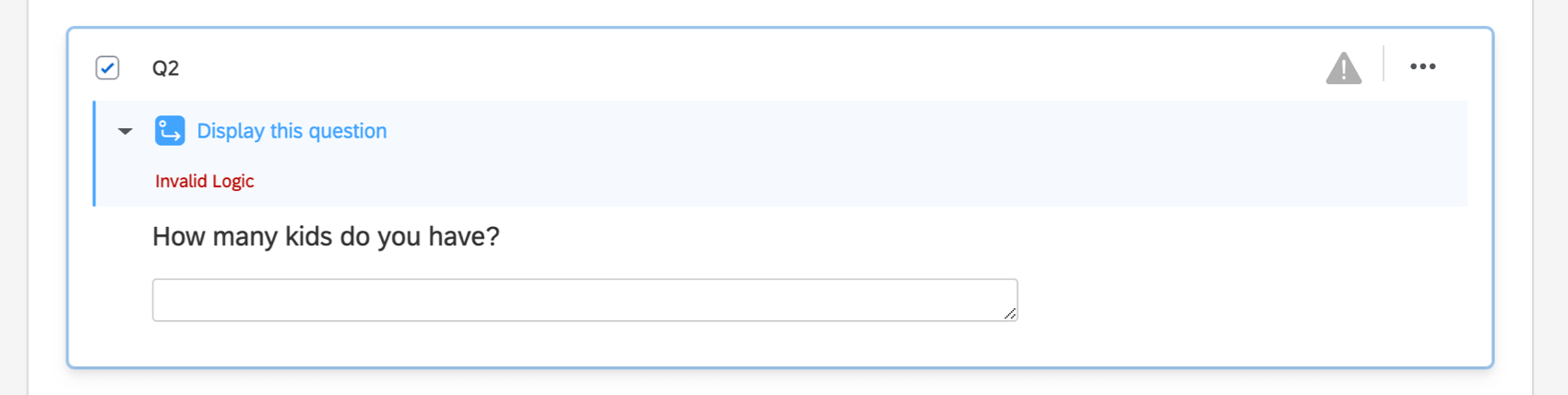
Task: Uncheck the Q2 selection checkbox
Action: [x=108, y=68]
